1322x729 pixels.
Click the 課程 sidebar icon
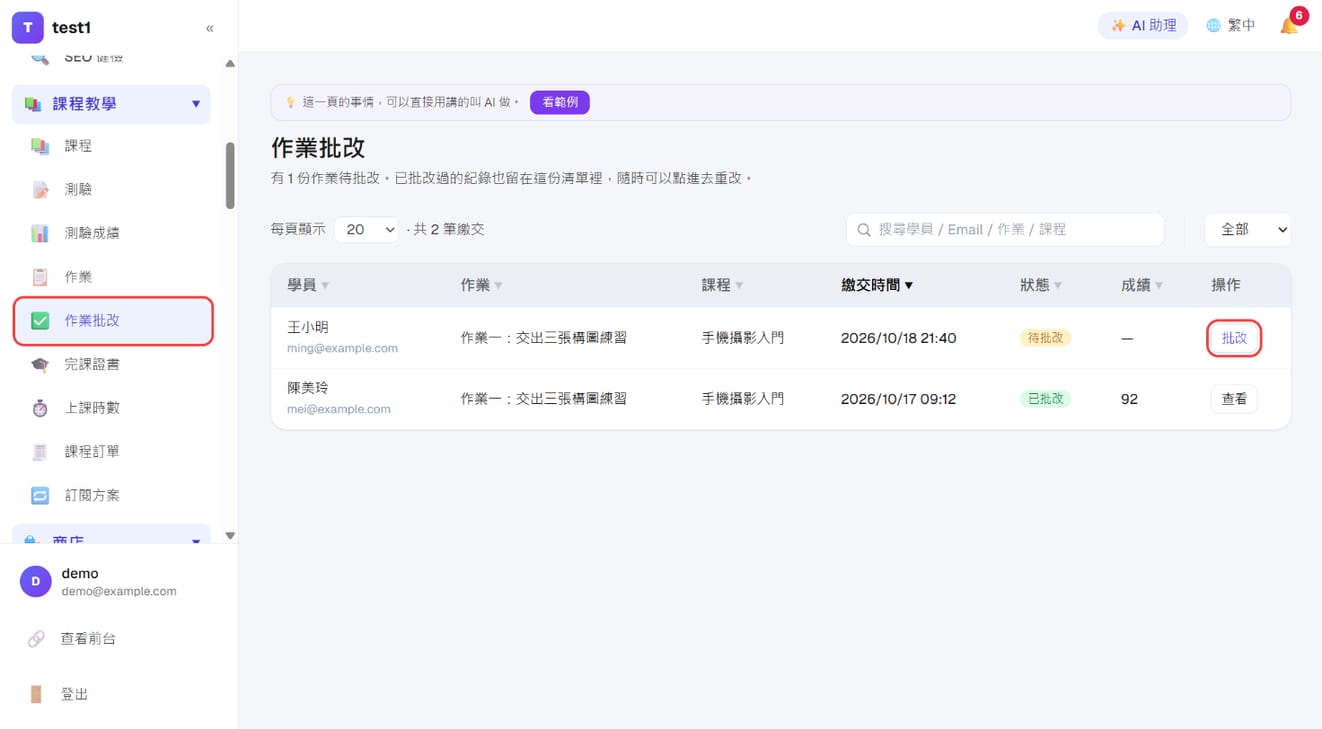[x=40, y=146]
